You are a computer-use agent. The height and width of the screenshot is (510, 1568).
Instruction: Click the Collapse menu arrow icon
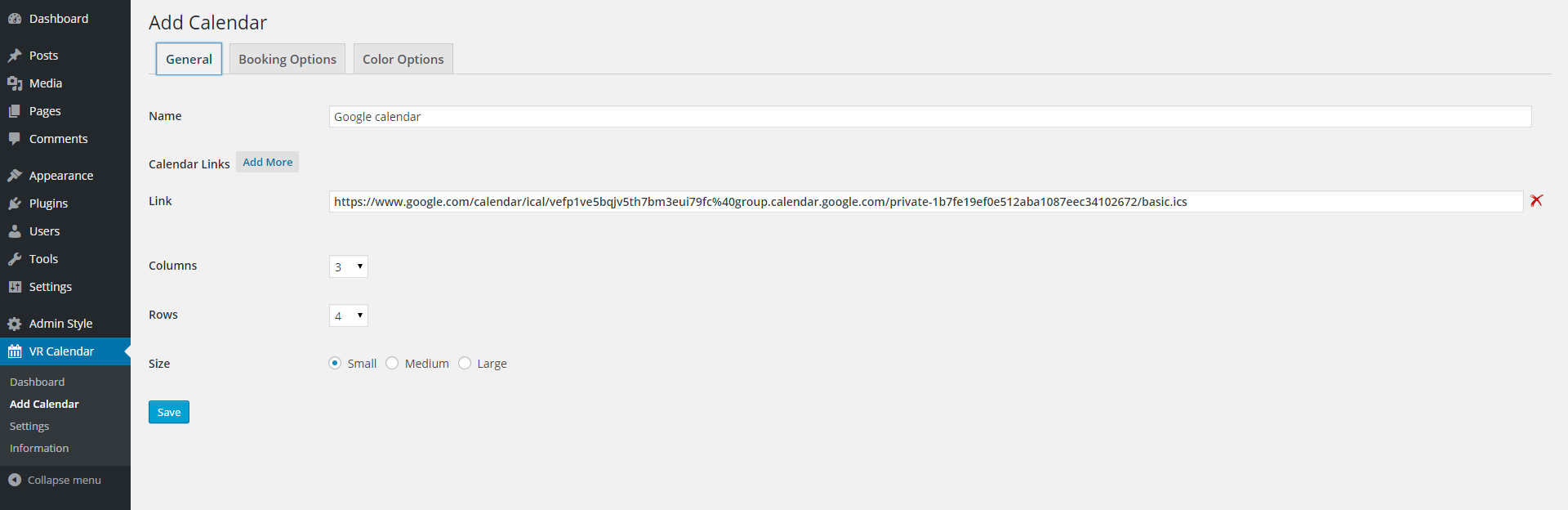click(15, 480)
